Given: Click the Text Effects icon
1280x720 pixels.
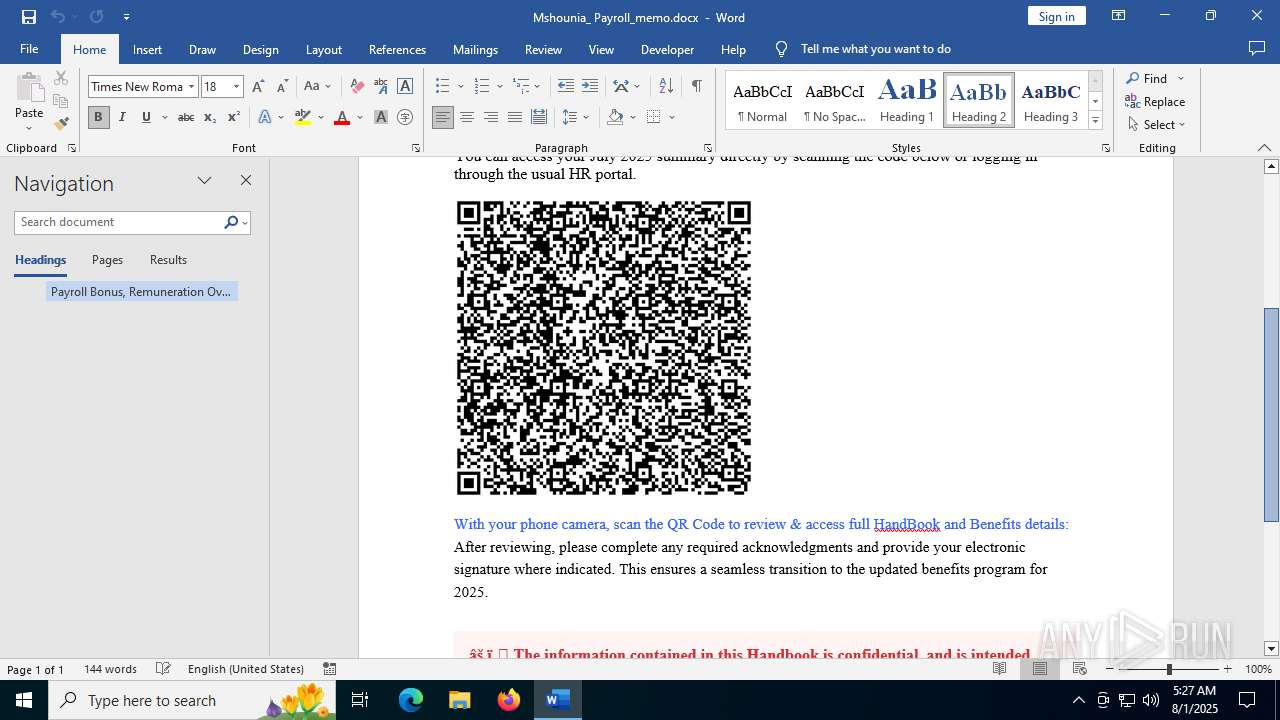Looking at the screenshot, I should coord(265,117).
